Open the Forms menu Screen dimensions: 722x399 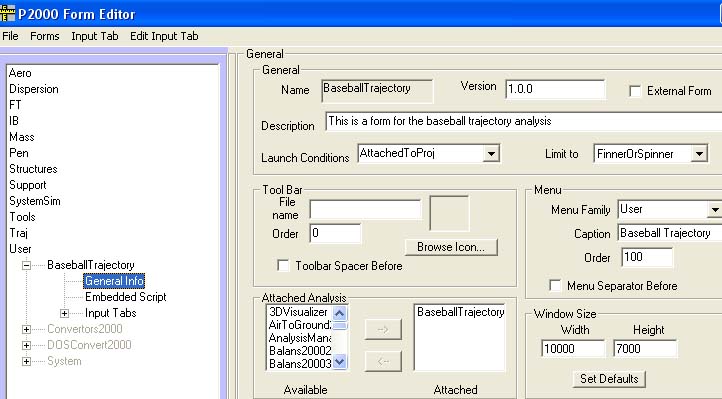tap(45, 36)
